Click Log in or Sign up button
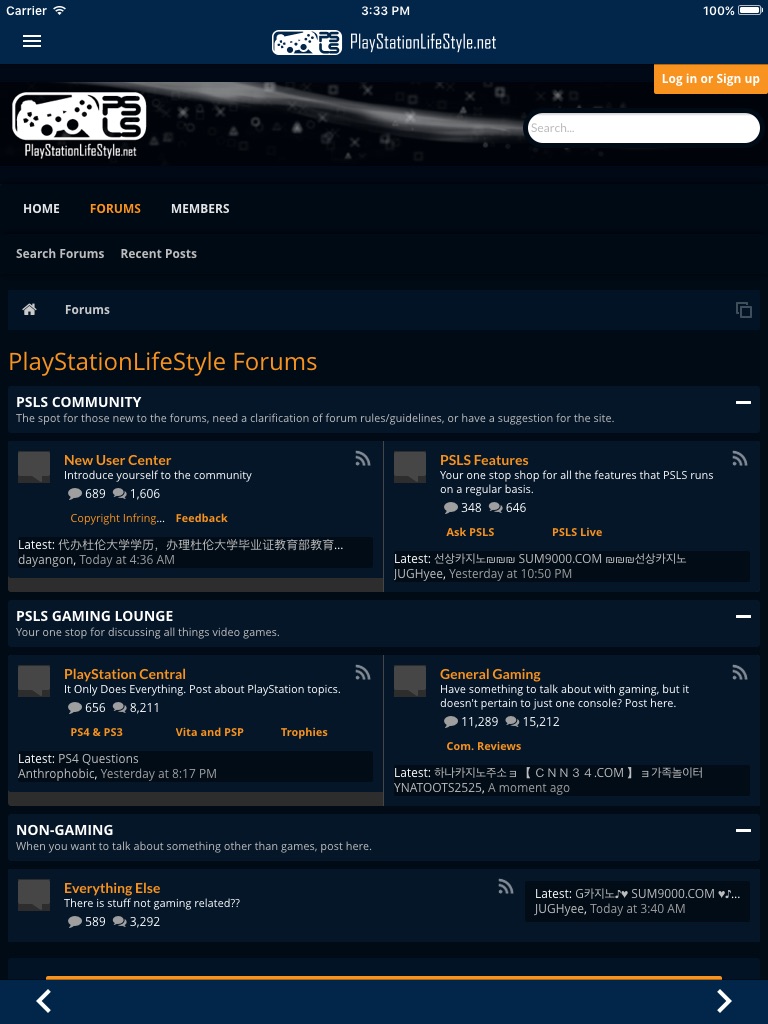The width and height of the screenshot is (768, 1024). [x=711, y=79]
